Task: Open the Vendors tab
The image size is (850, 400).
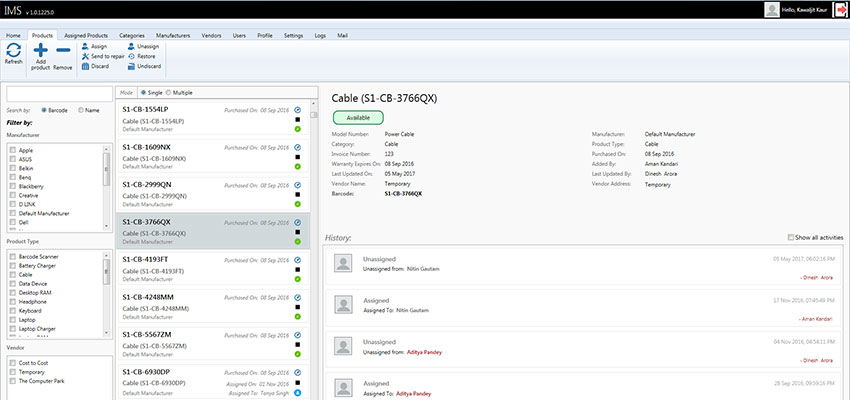Action: (x=211, y=36)
